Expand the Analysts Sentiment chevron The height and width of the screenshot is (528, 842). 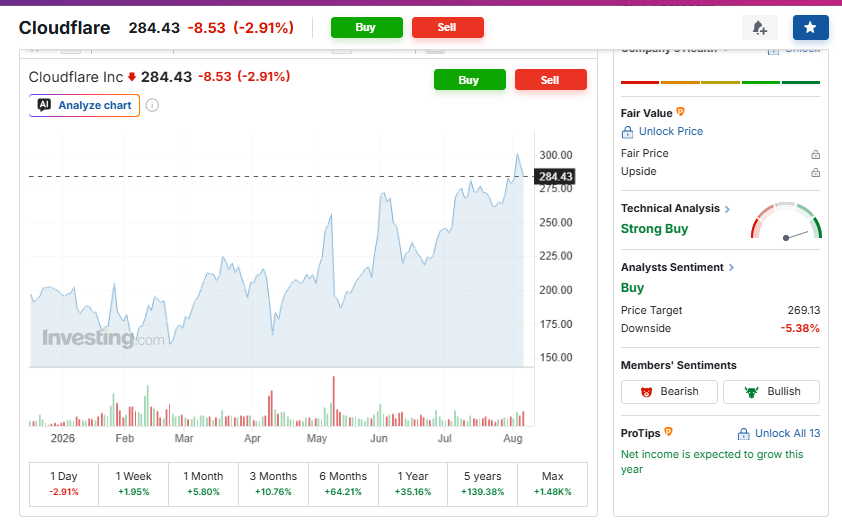point(731,267)
